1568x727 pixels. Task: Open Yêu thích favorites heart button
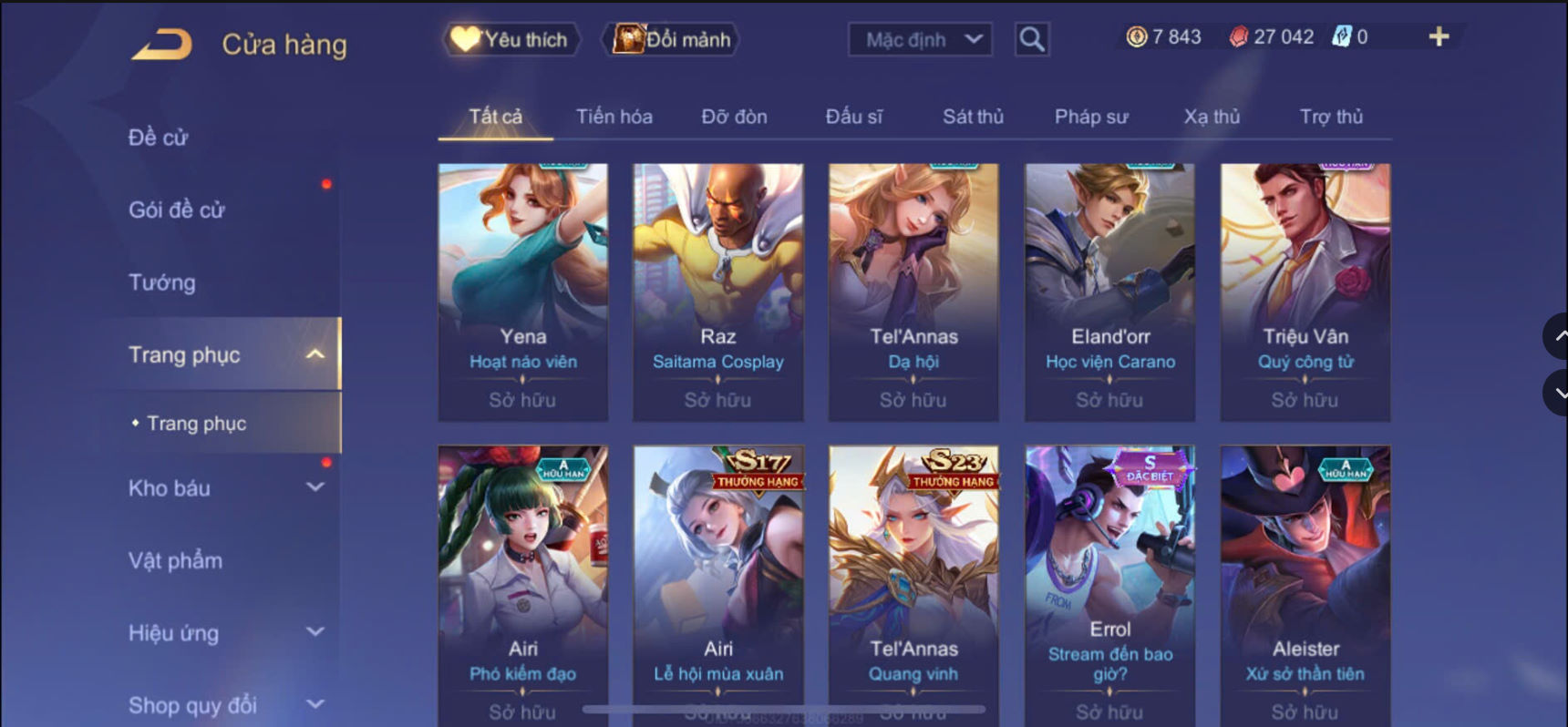(511, 39)
